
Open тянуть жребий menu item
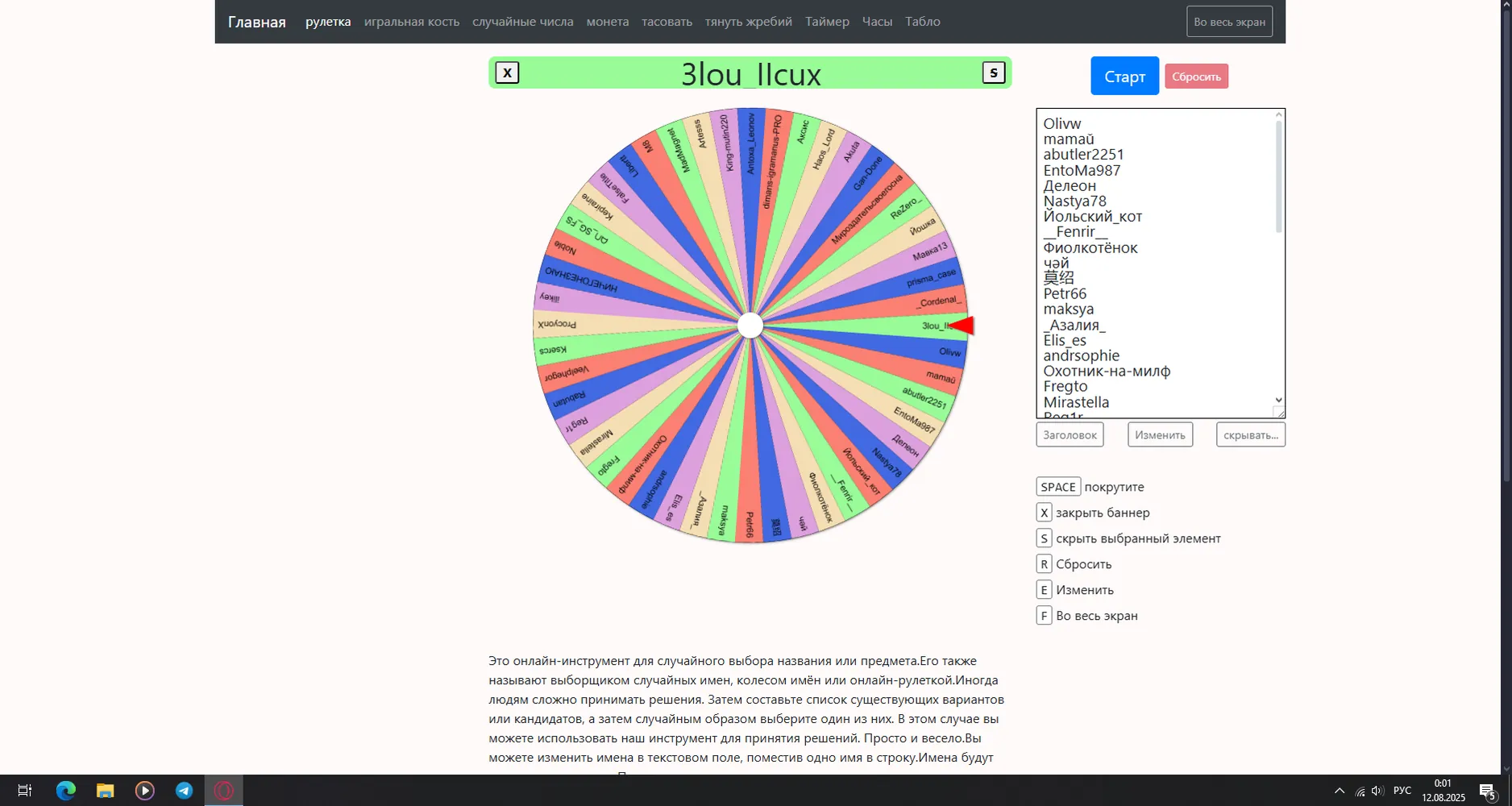[x=749, y=22]
